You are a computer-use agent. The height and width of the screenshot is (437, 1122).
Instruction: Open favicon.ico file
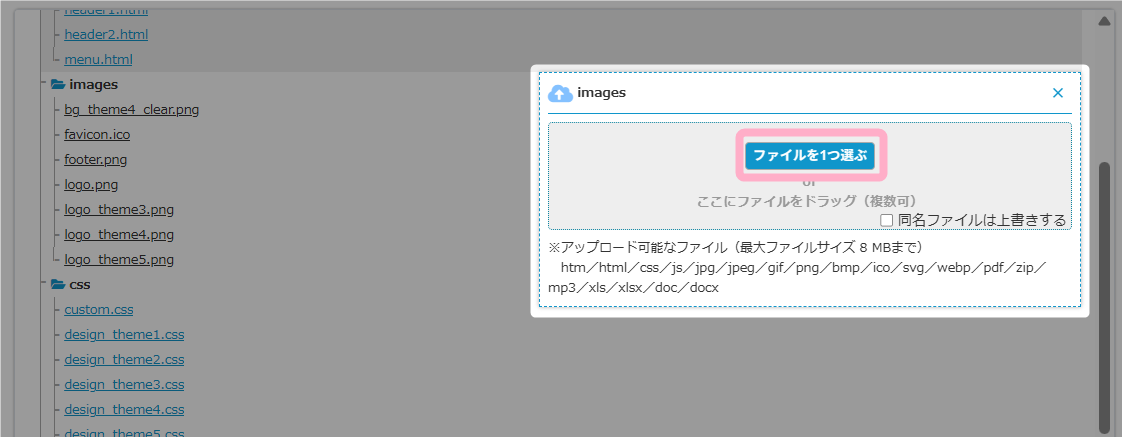tap(97, 135)
